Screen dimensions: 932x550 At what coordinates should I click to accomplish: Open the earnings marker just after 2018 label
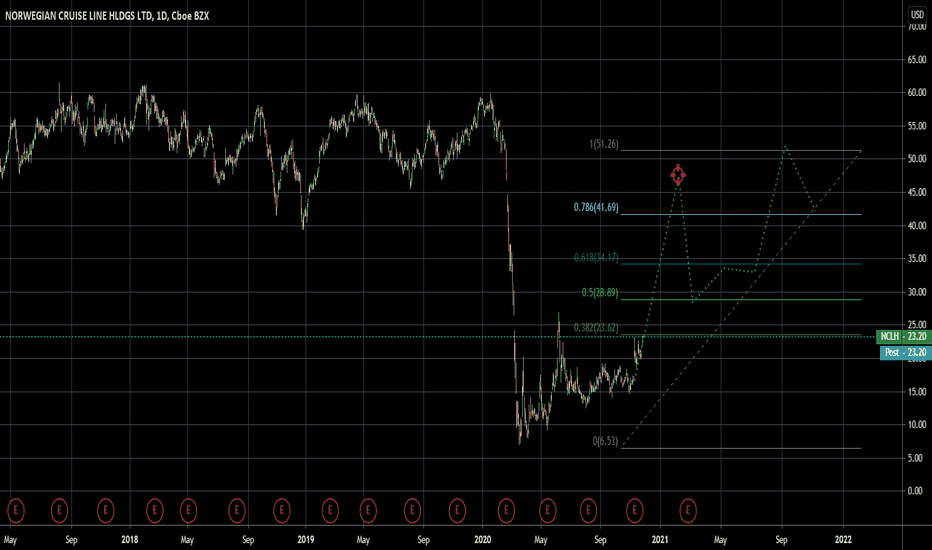(155, 510)
